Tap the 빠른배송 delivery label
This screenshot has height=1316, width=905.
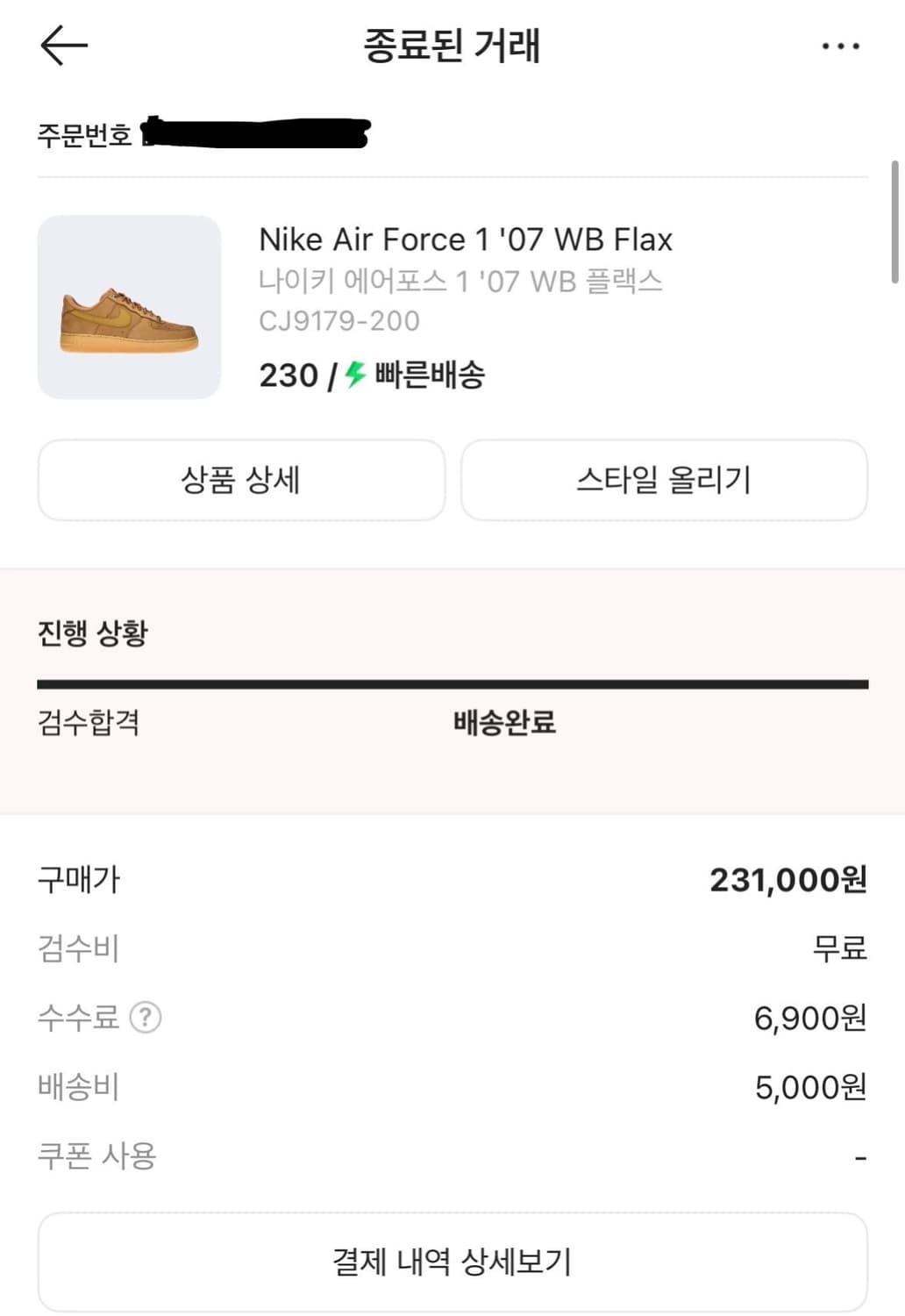click(430, 375)
